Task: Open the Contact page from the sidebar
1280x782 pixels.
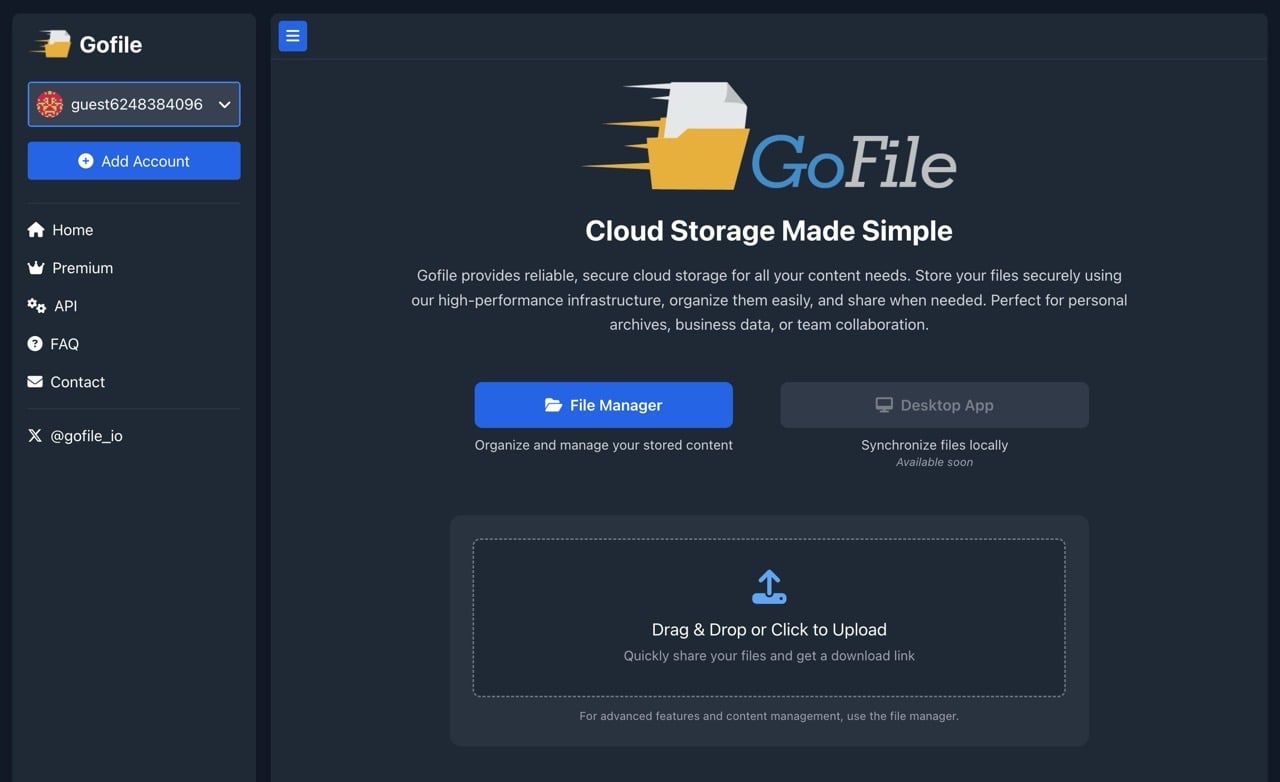Action: click(x=77, y=381)
